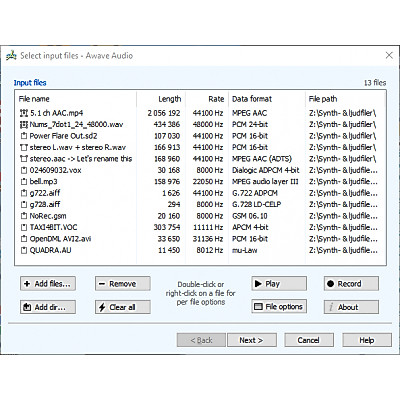Click the icon beside stereo.aac rename entry
The image size is (400, 400).
click(x=24, y=159)
